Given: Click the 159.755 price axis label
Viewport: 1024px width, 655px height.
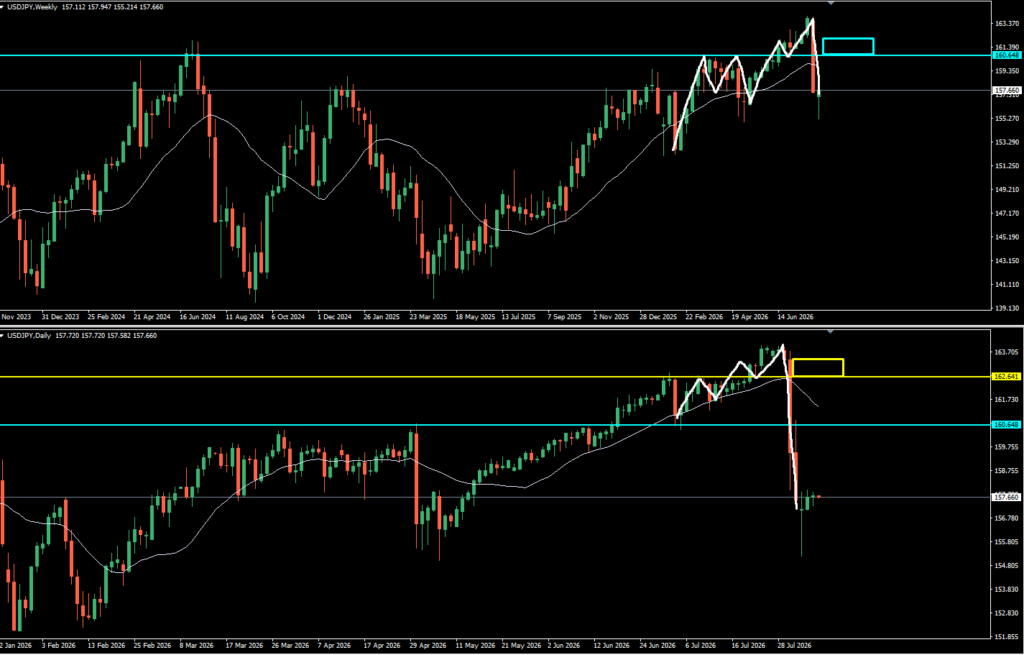Looking at the screenshot, I should [x=1006, y=447].
